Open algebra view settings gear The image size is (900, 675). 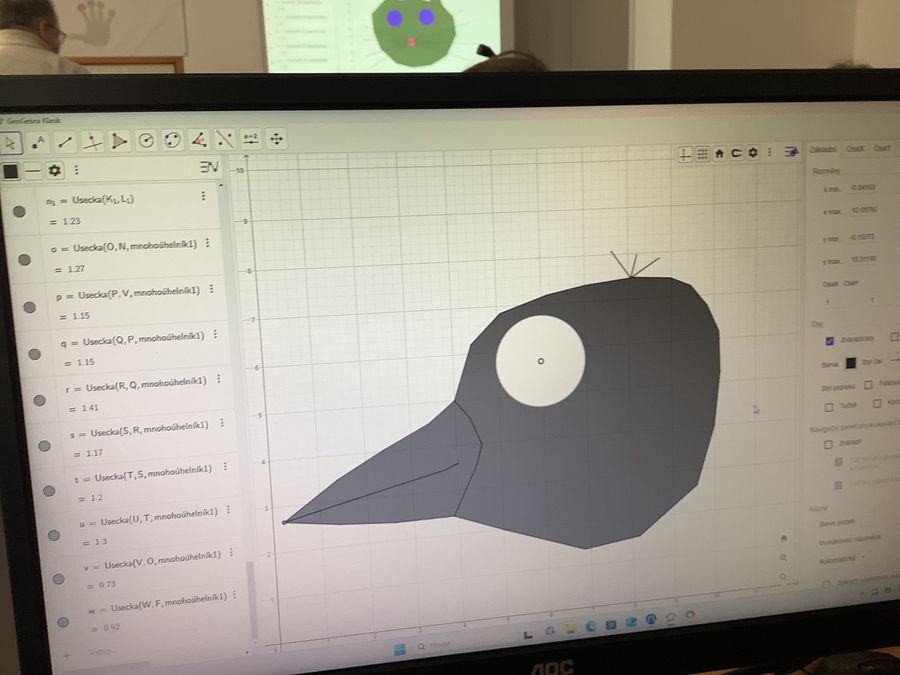click(x=55, y=170)
